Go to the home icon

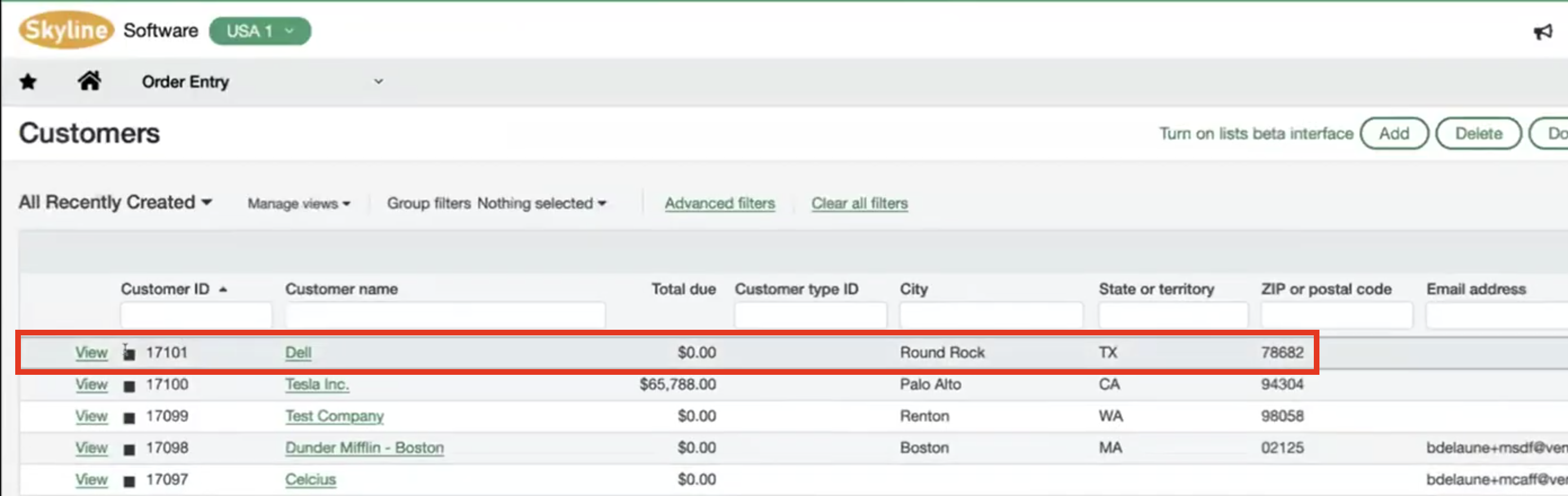tap(90, 81)
